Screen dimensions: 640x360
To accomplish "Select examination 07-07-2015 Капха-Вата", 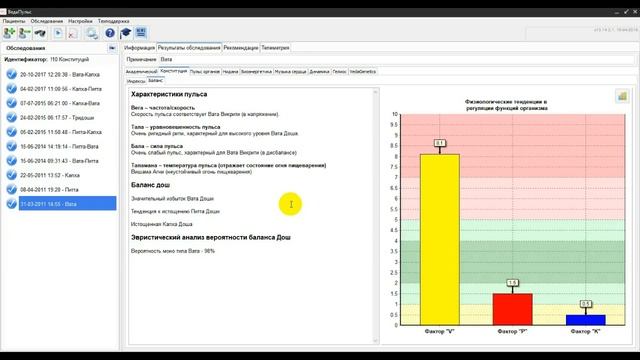I will click(x=60, y=103).
